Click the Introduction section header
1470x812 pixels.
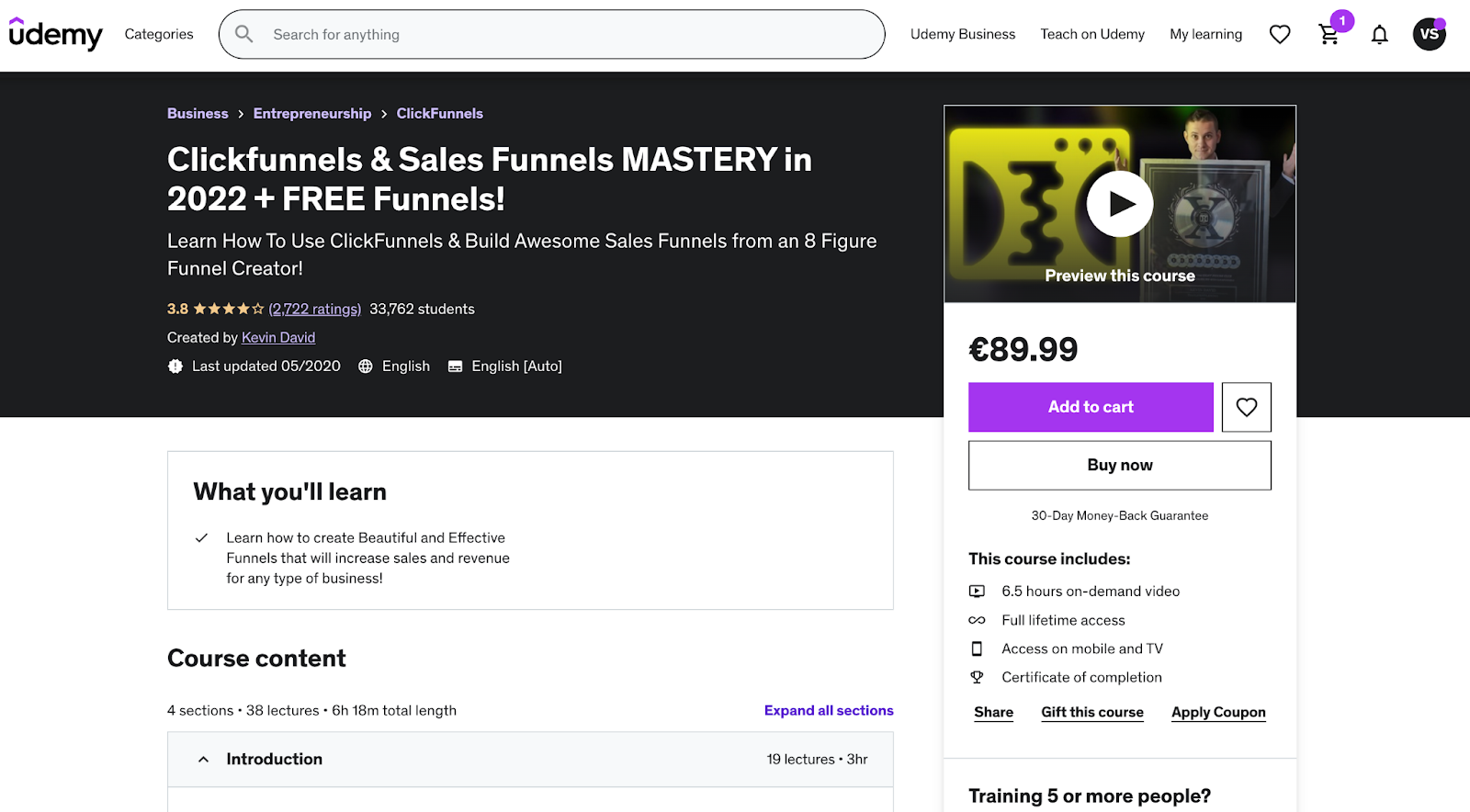(x=530, y=760)
